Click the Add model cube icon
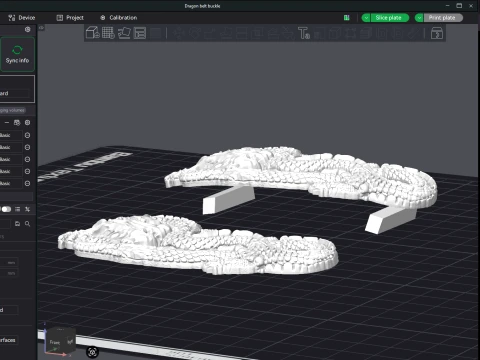This screenshot has width=480, height=360. 92,33
